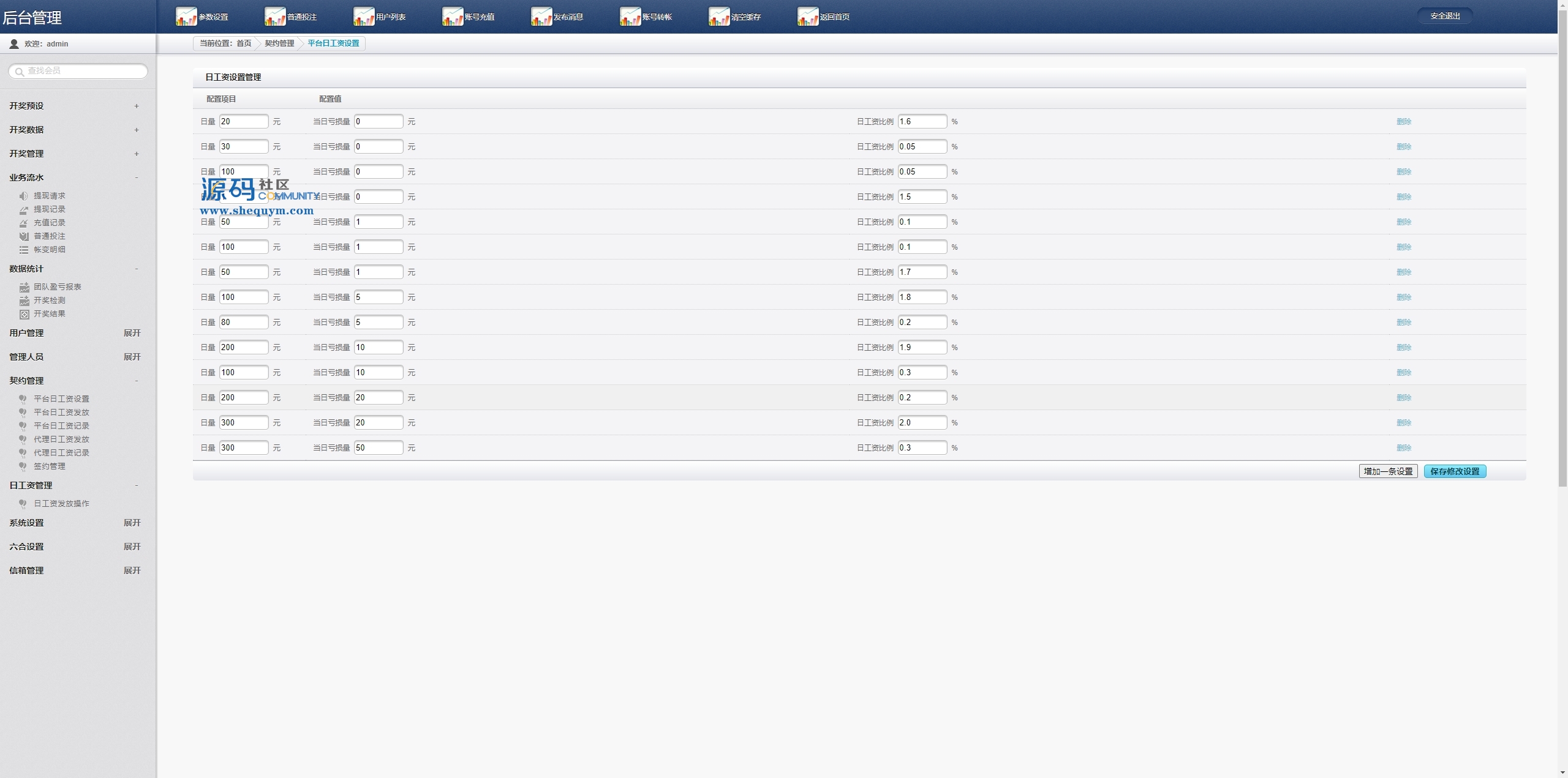Select 平台日工资发放 menu item
The height and width of the screenshot is (778, 1568).
[61, 413]
